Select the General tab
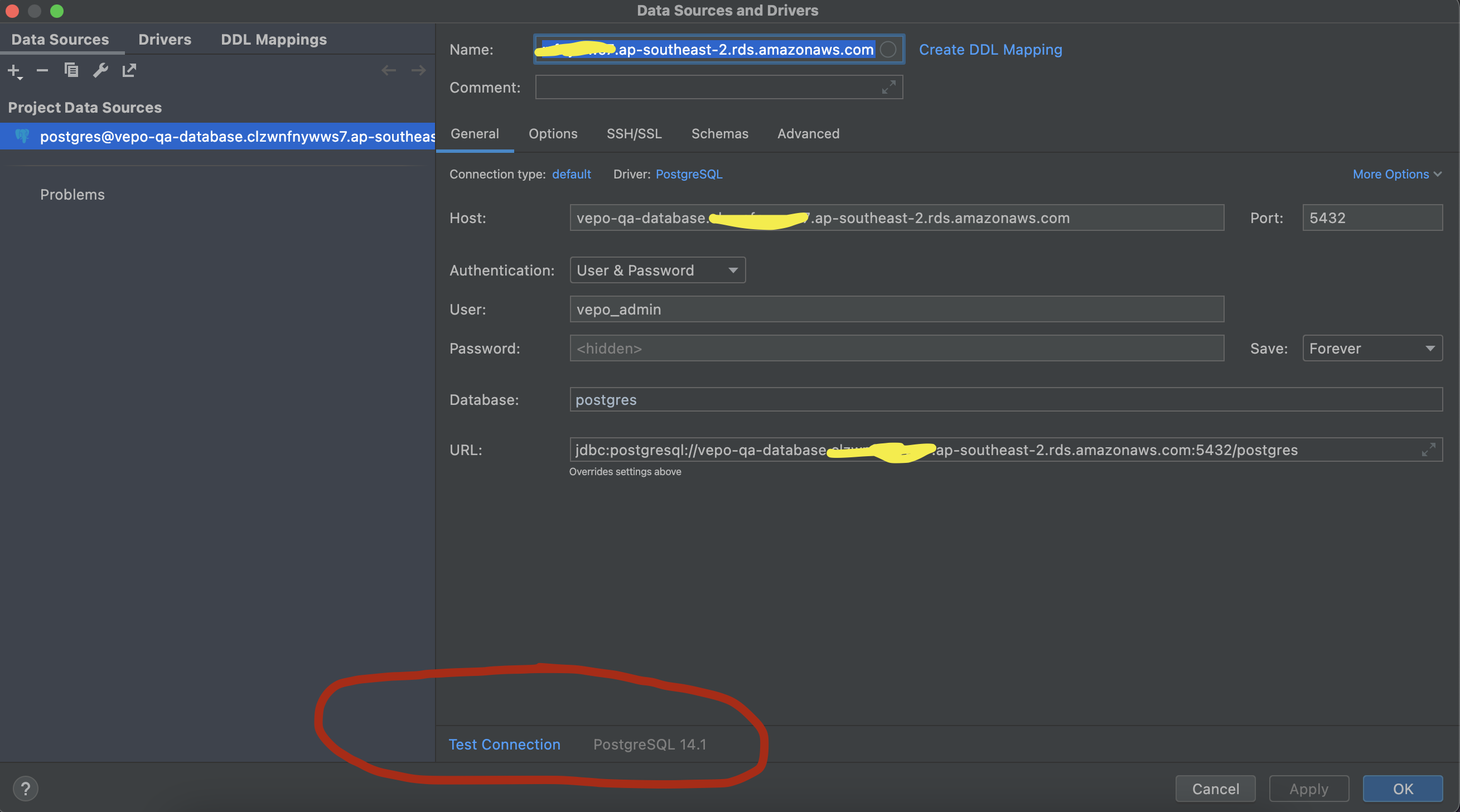Screen dimensions: 1460x812 474,132
